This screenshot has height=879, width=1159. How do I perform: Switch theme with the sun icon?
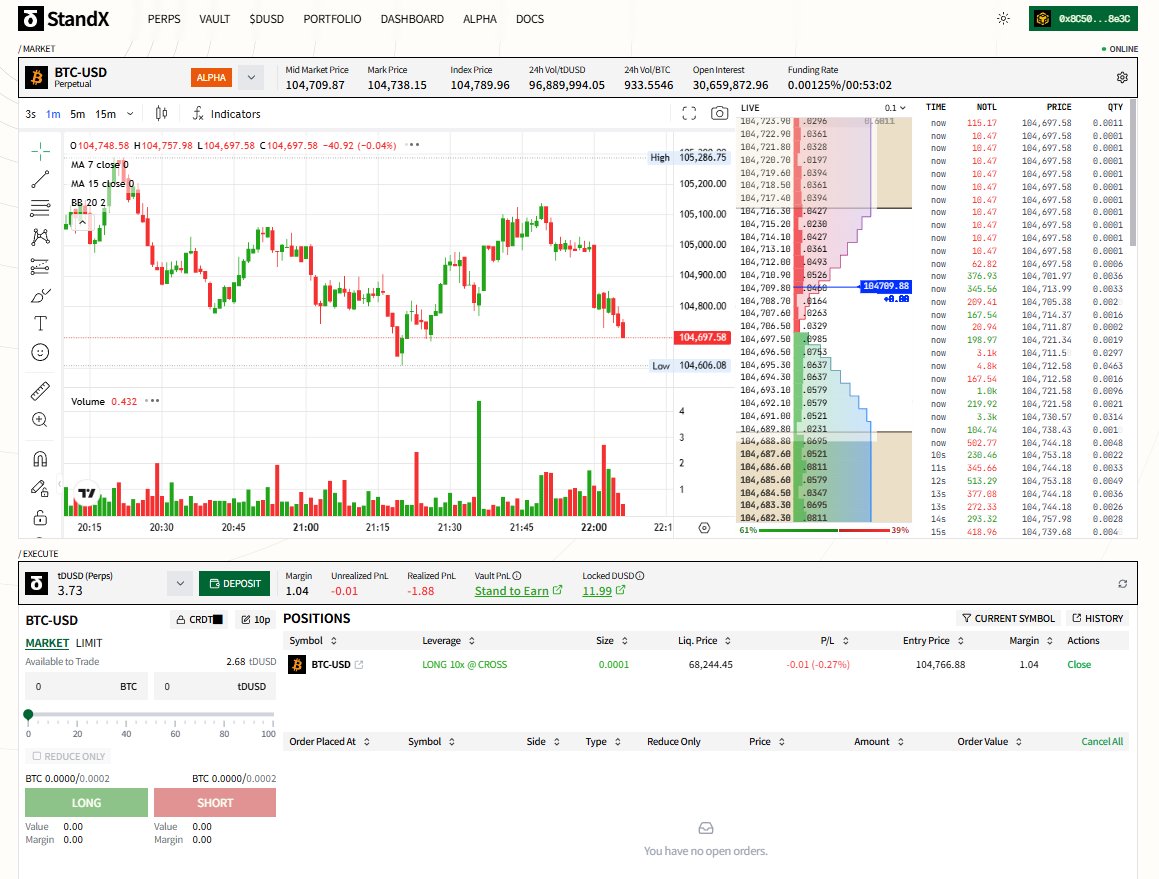pyautogui.click(x=1003, y=18)
